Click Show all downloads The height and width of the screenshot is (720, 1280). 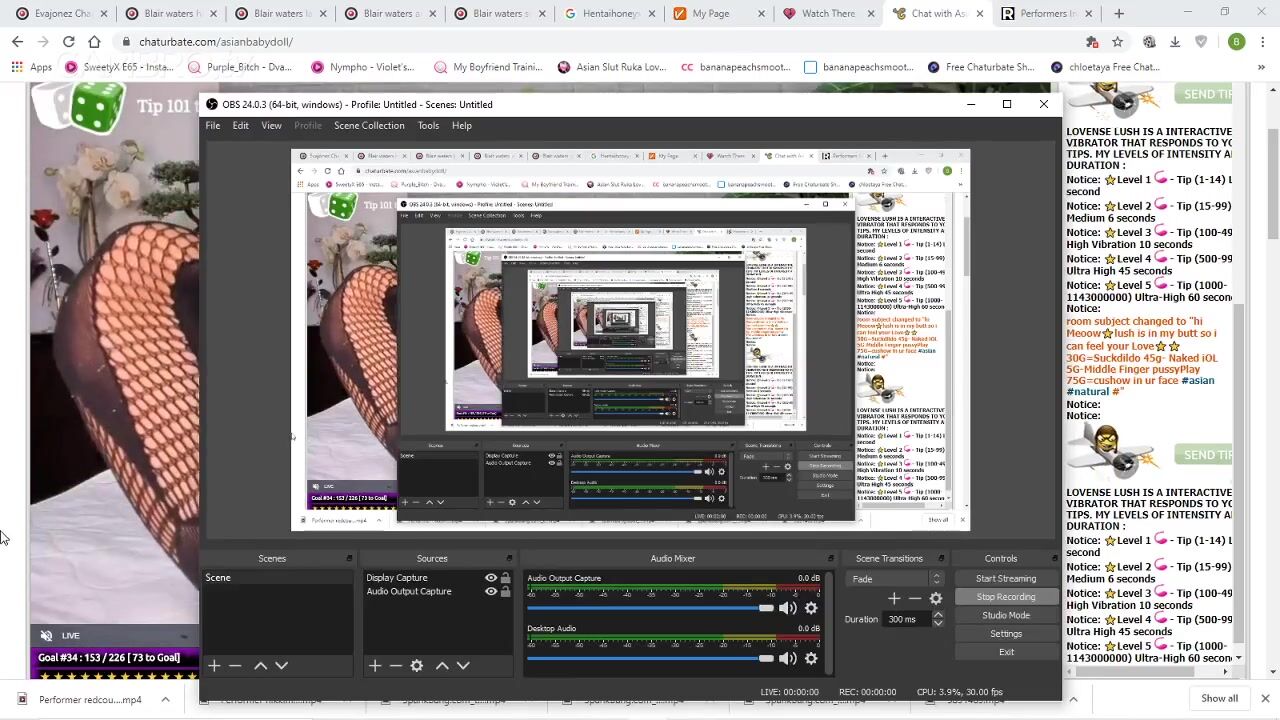click(x=1219, y=699)
